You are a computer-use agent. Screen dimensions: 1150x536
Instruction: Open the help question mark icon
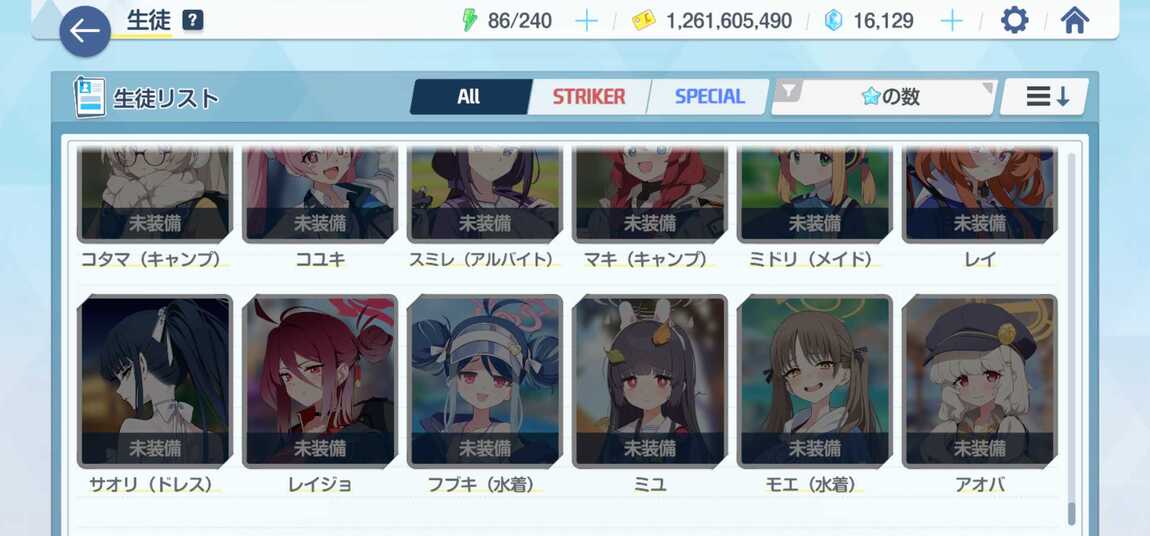point(193,21)
